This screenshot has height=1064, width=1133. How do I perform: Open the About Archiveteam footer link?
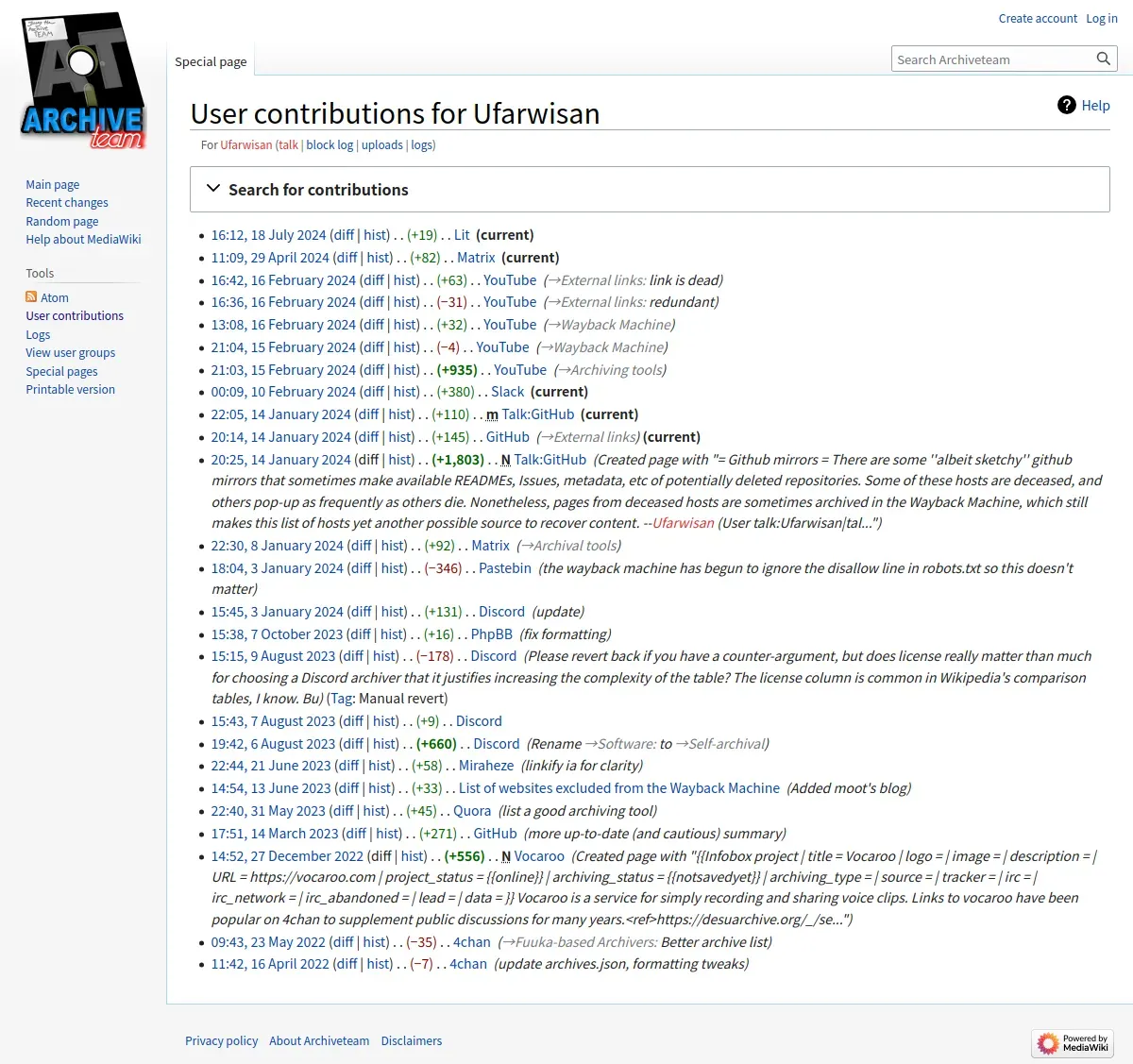pos(319,1040)
